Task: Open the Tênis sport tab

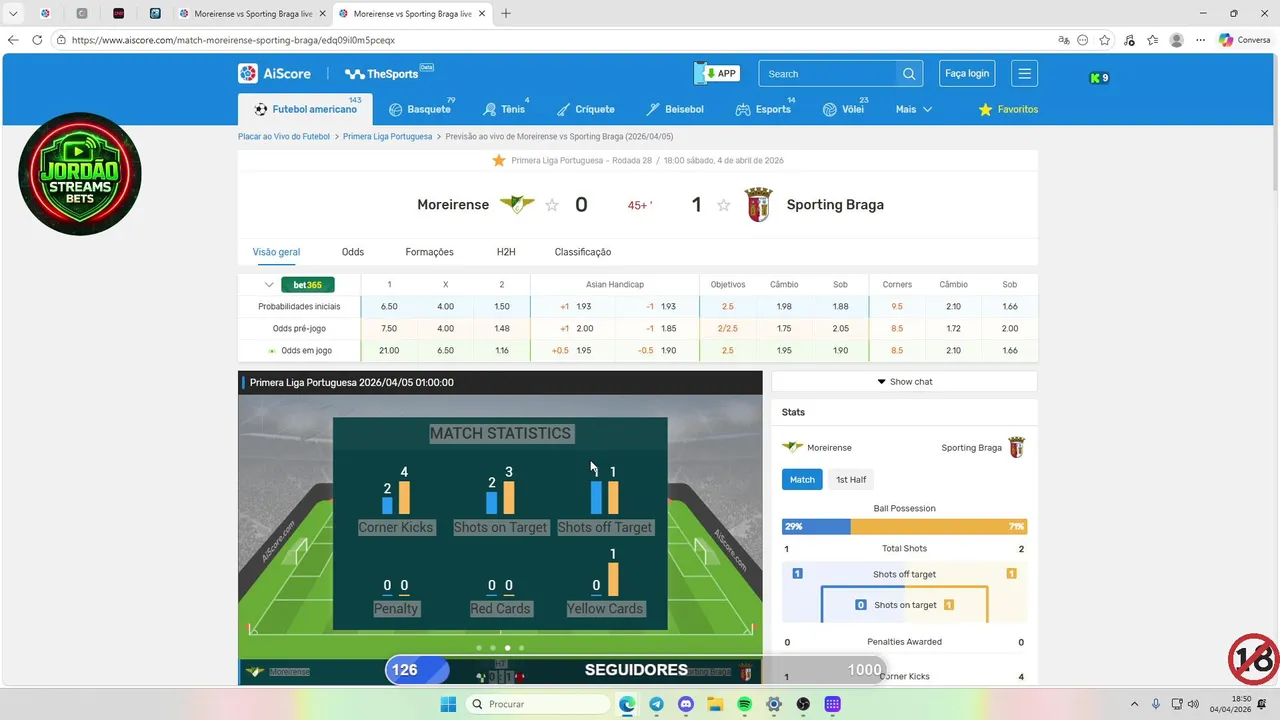Action: [x=505, y=109]
